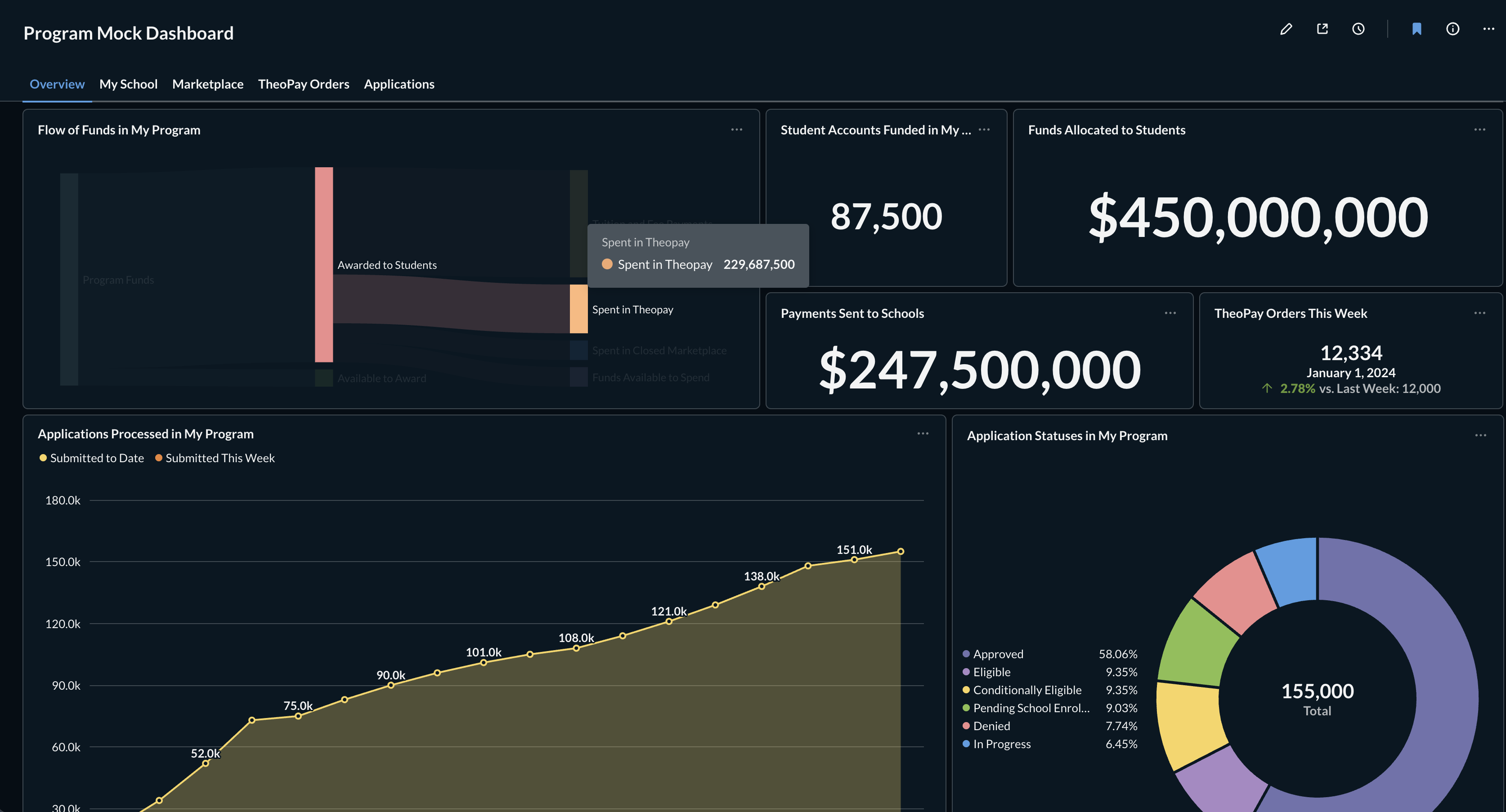Open Payments Sent to Schools card menu
Viewport: 1506px width, 812px height.
(1170, 313)
